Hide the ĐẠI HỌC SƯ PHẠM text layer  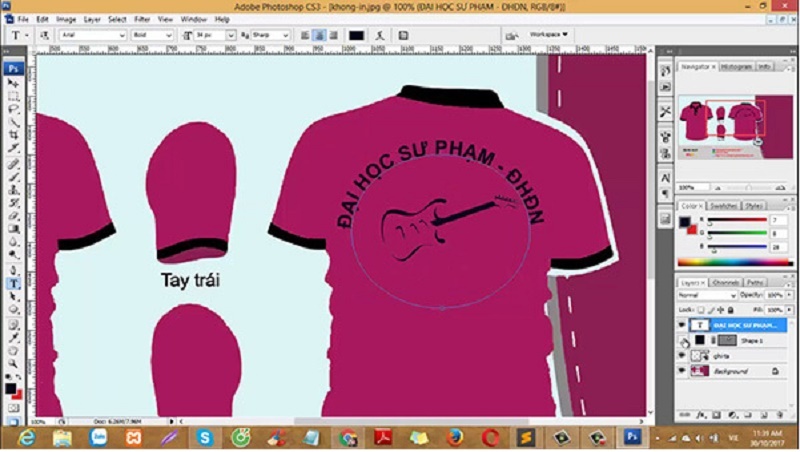(683, 325)
